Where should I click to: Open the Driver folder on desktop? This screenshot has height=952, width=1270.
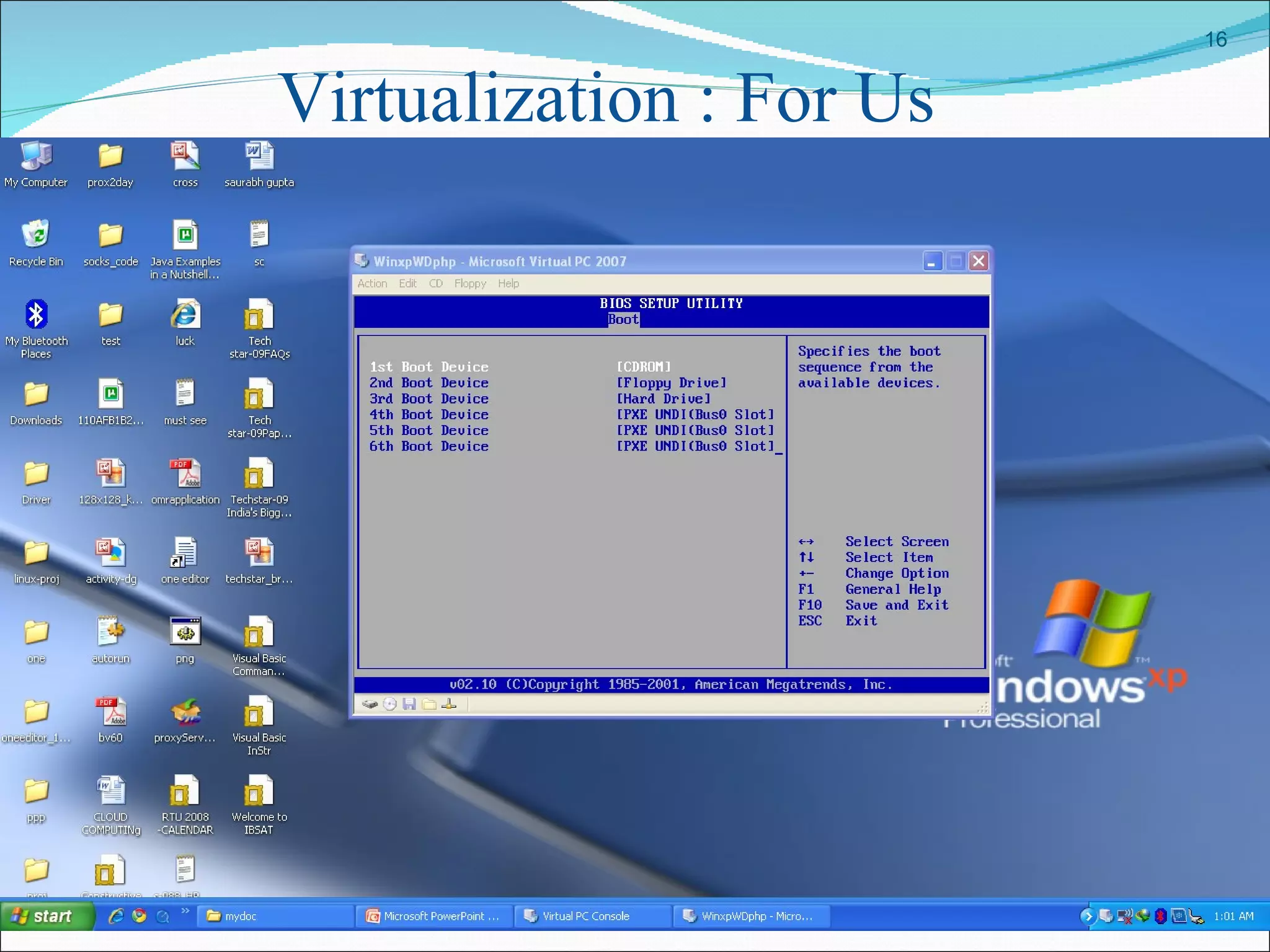pyautogui.click(x=36, y=482)
